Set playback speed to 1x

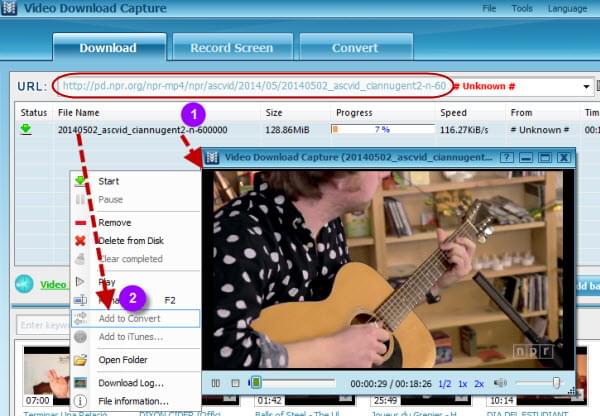[x=463, y=384]
